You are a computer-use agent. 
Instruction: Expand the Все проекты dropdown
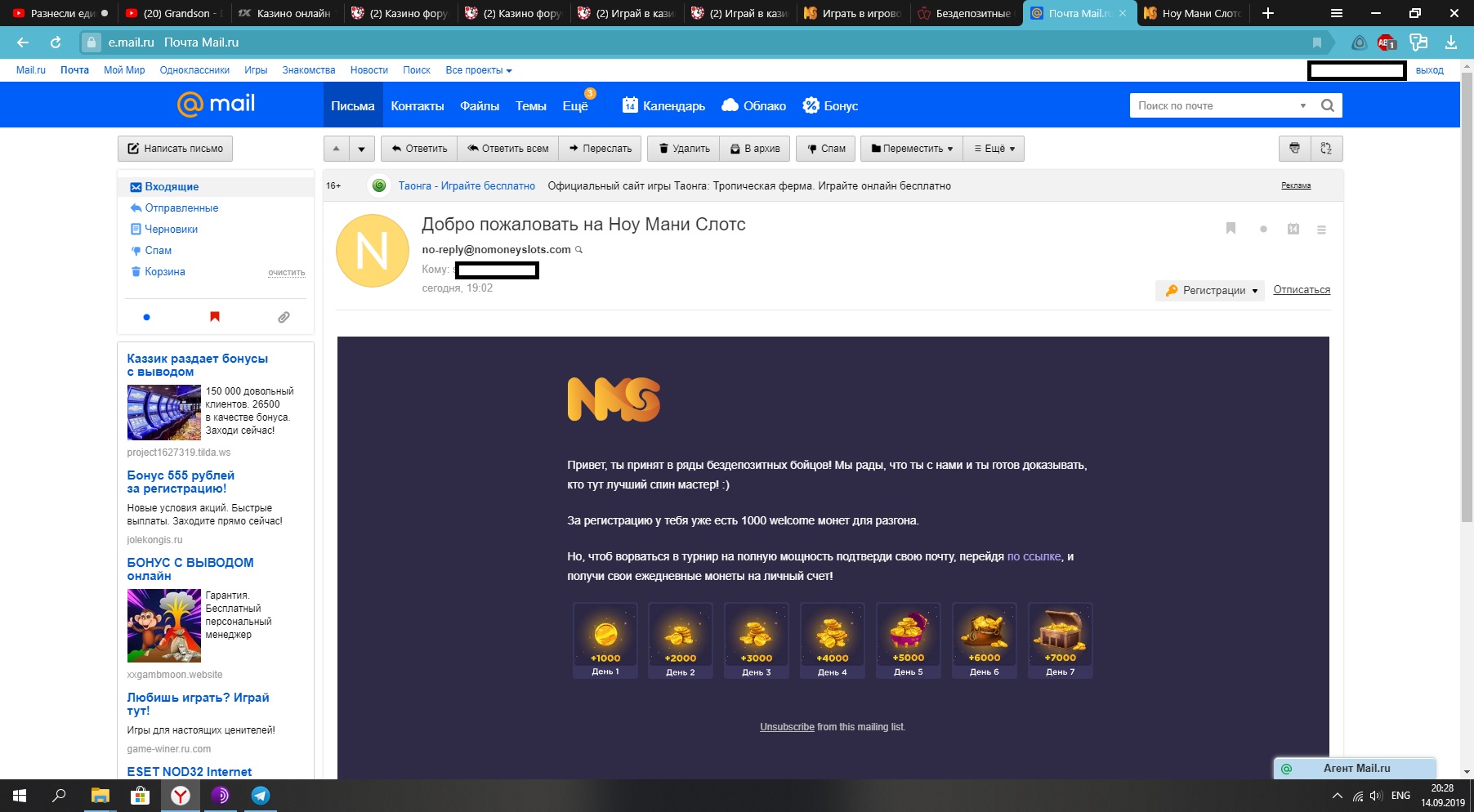point(479,70)
